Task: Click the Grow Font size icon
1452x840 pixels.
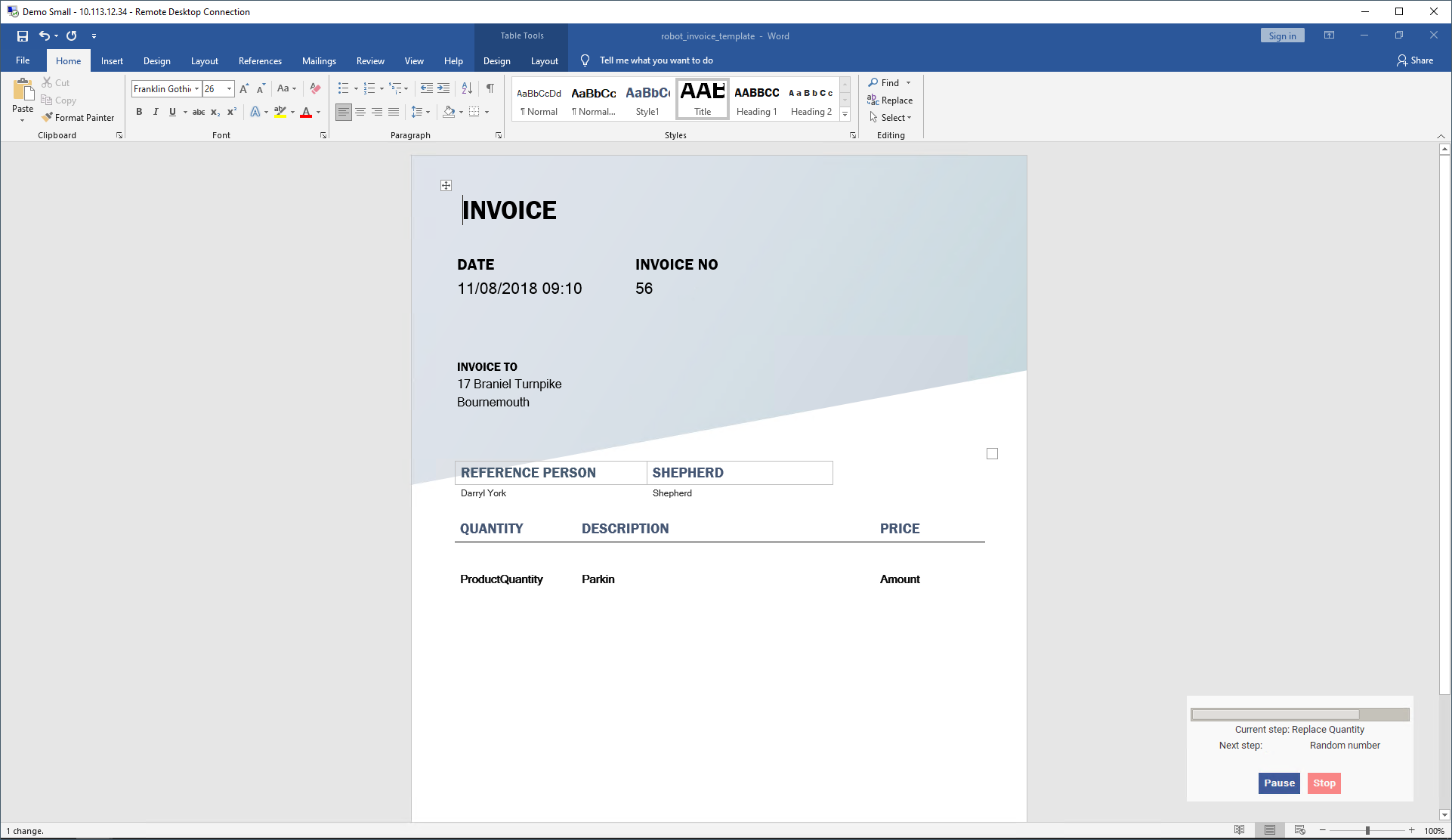Action: [243, 88]
